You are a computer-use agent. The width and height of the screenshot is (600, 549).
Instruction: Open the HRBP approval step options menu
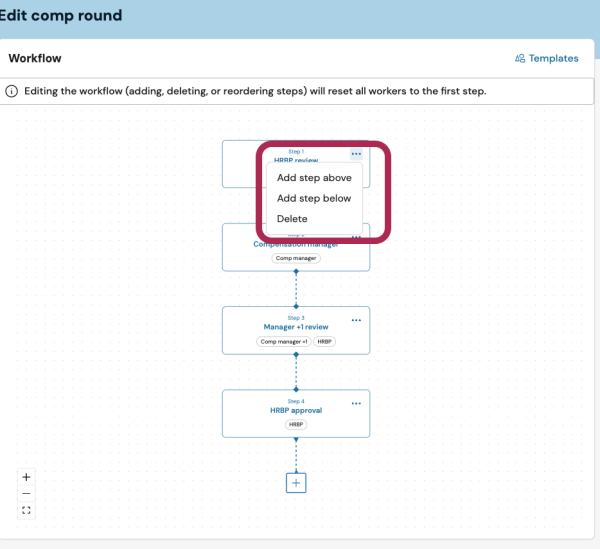(x=356, y=403)
